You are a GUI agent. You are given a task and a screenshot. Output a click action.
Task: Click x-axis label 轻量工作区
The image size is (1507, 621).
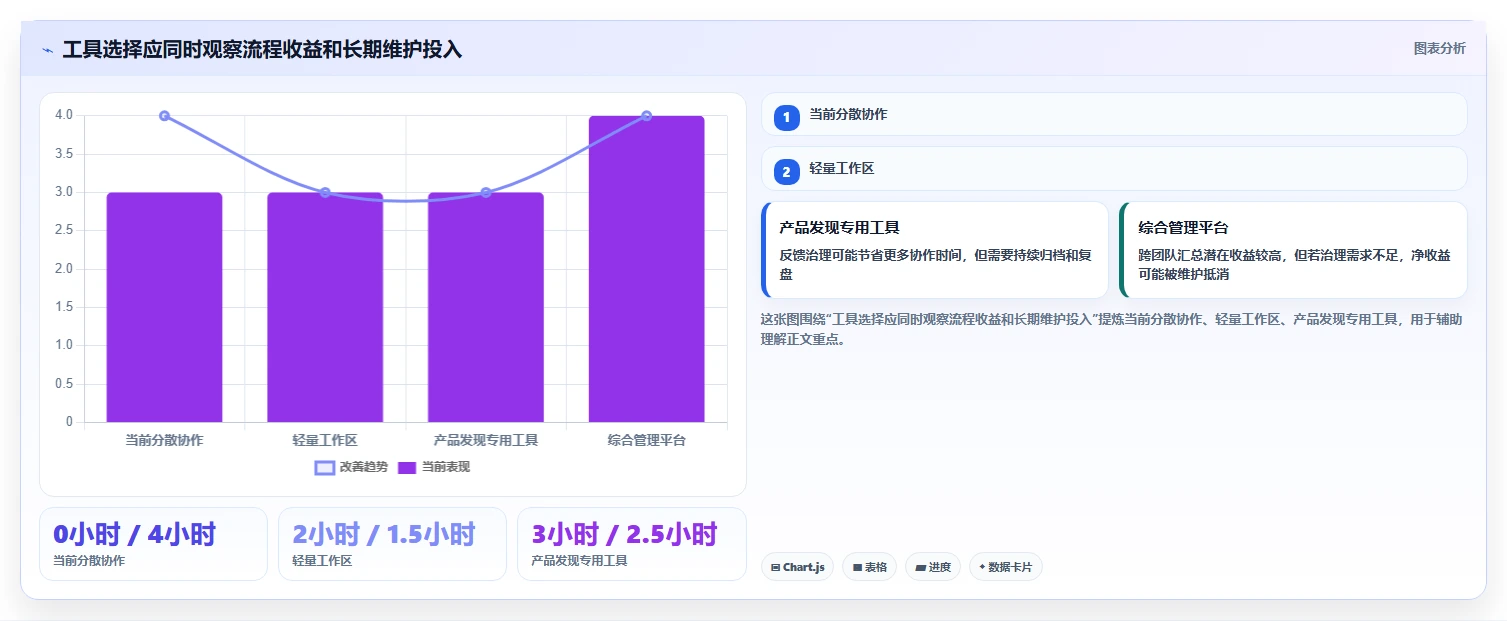click(x=325, y=440)
